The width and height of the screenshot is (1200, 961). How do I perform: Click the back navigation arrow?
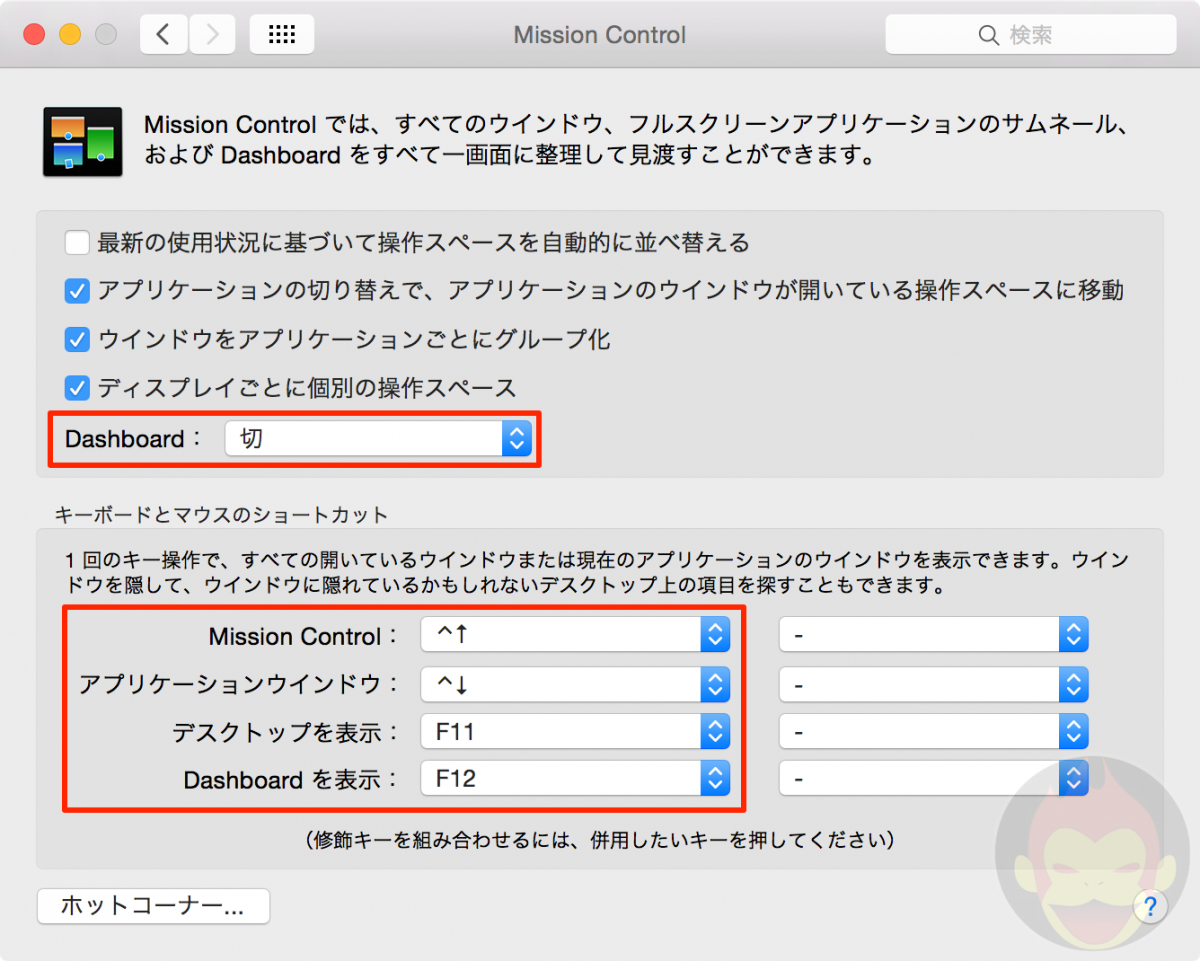coord(163,33)
